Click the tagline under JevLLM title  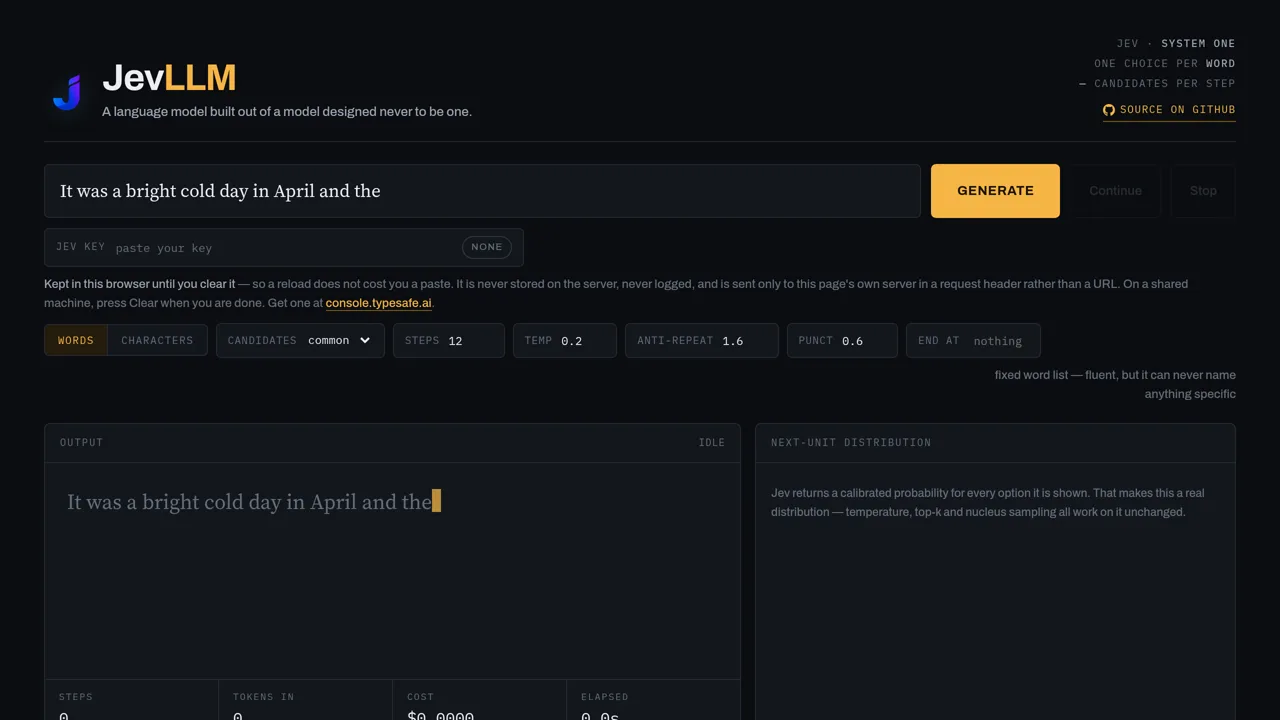pyautogui.click(x=287, y=111)
